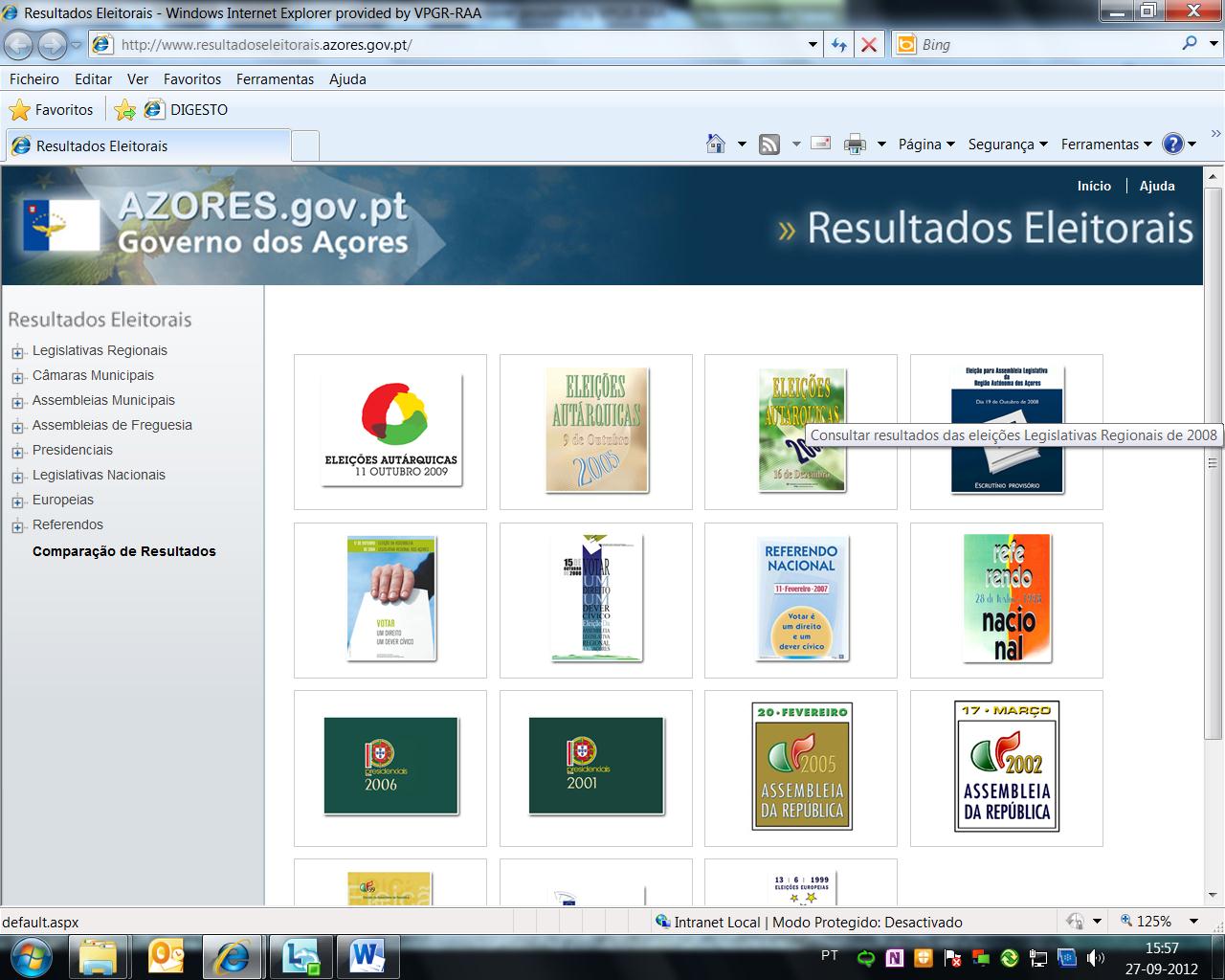This screenshot has width=1225, height=980.
Task: Go to the home page icon
Action: [714, 144]
